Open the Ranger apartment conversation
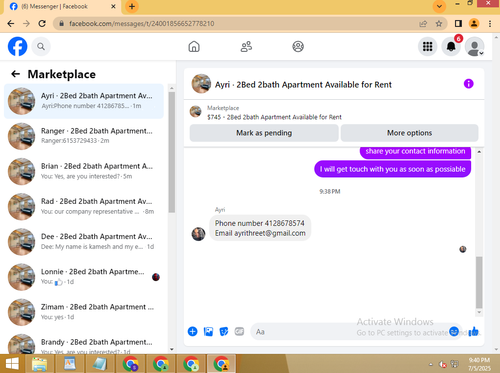The height and width of the screenshot is (373, 500). click(x=84, y=136)
